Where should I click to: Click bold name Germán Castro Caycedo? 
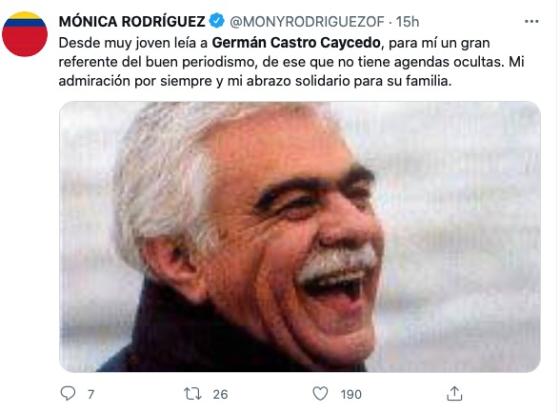tap(296, 43)
